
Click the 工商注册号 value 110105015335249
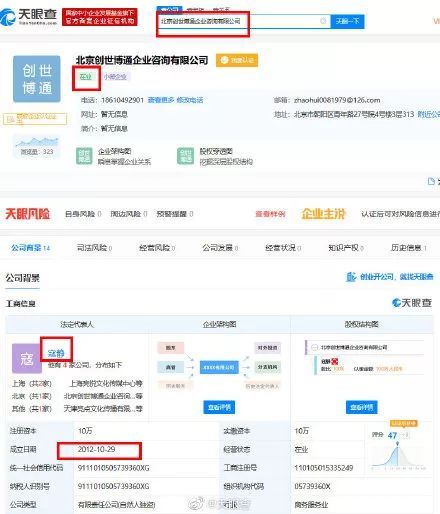pyautogui.click(x=323, y=468)
